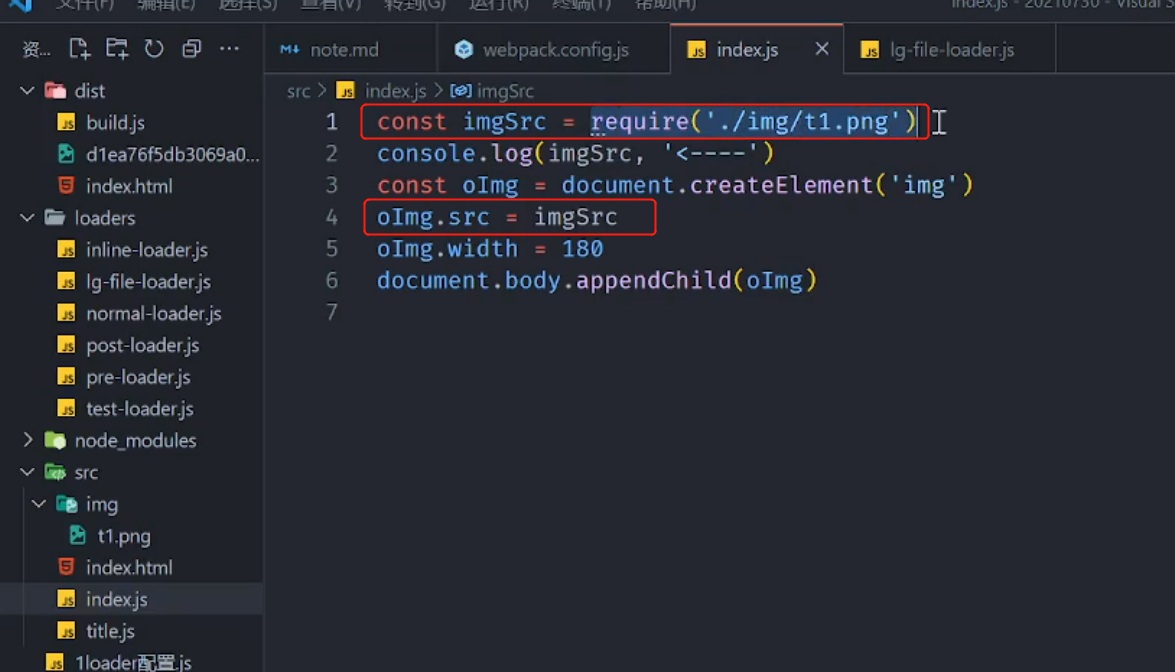Image resolution: width=1175 pixels, height=672 pixels.
Task: Close the index.js editor tab
Action: click(x=821, y=49)
